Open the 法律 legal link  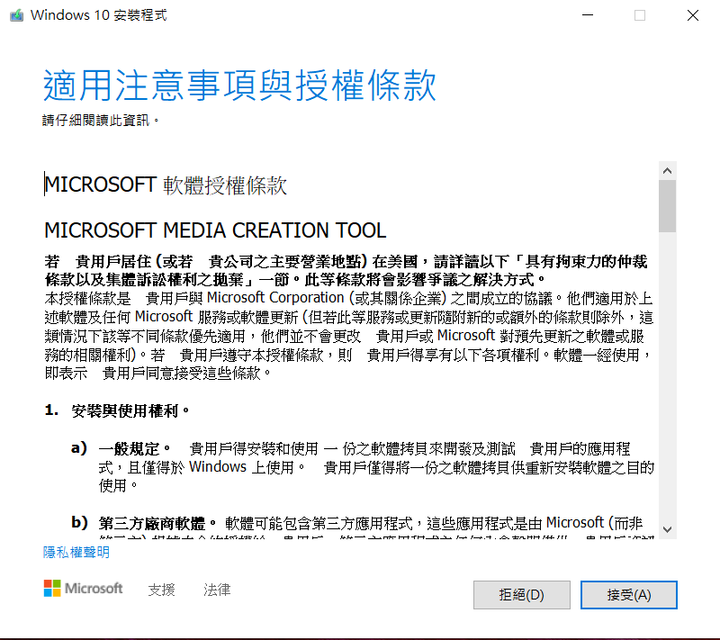click(217, 589)
